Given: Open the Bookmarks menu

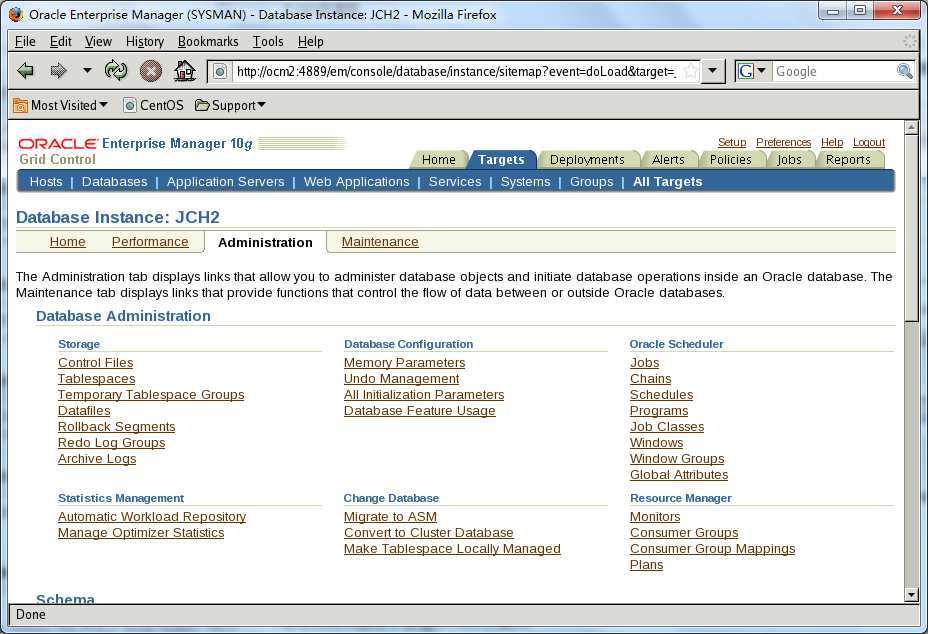Looking at the screenshot, I should [208, 41].
